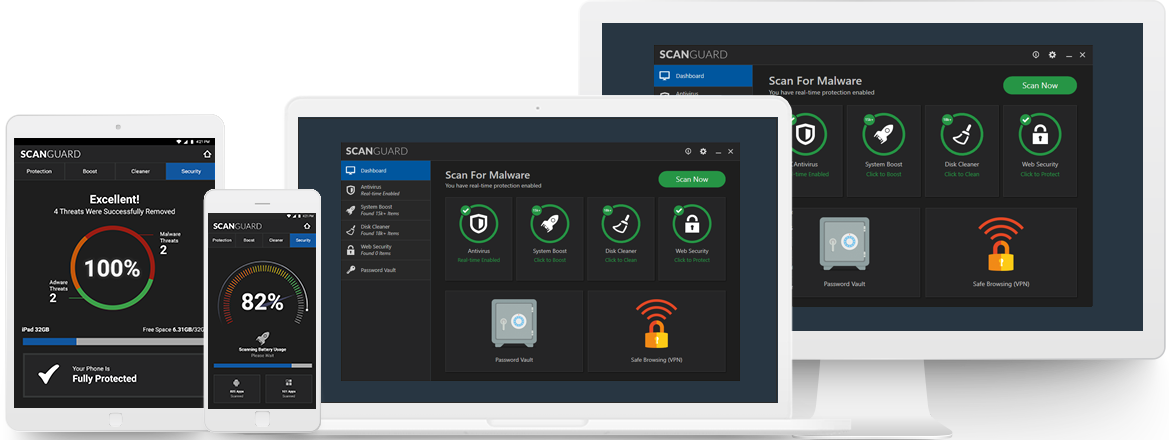
Task: Open the Web Security padlock tile on the laptop
Action: tap(692, 238)
